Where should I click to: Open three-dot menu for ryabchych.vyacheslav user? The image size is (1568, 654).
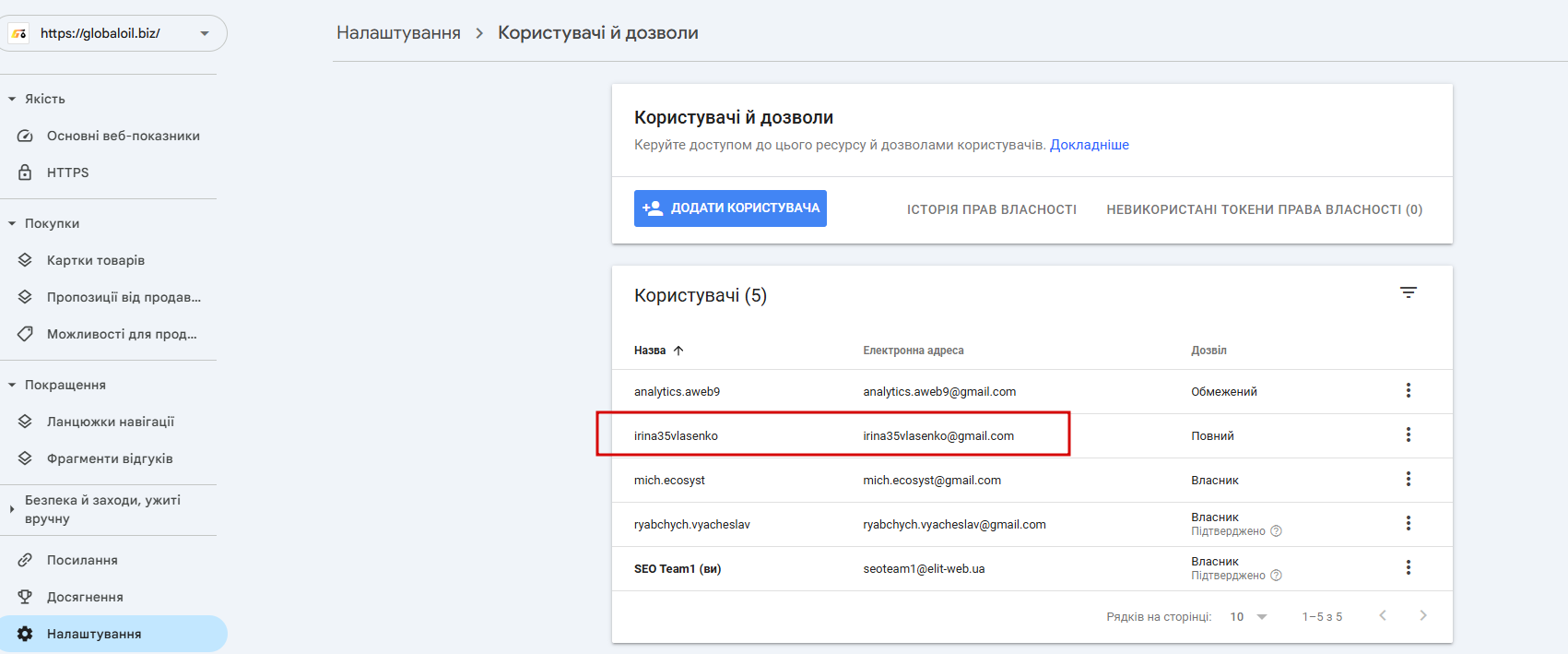click(1408, 523)
